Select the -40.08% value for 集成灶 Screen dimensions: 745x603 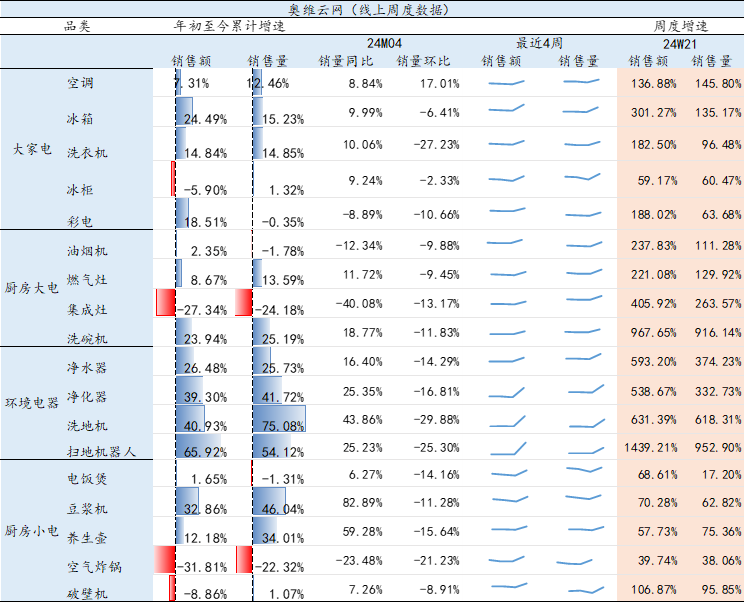359,304
